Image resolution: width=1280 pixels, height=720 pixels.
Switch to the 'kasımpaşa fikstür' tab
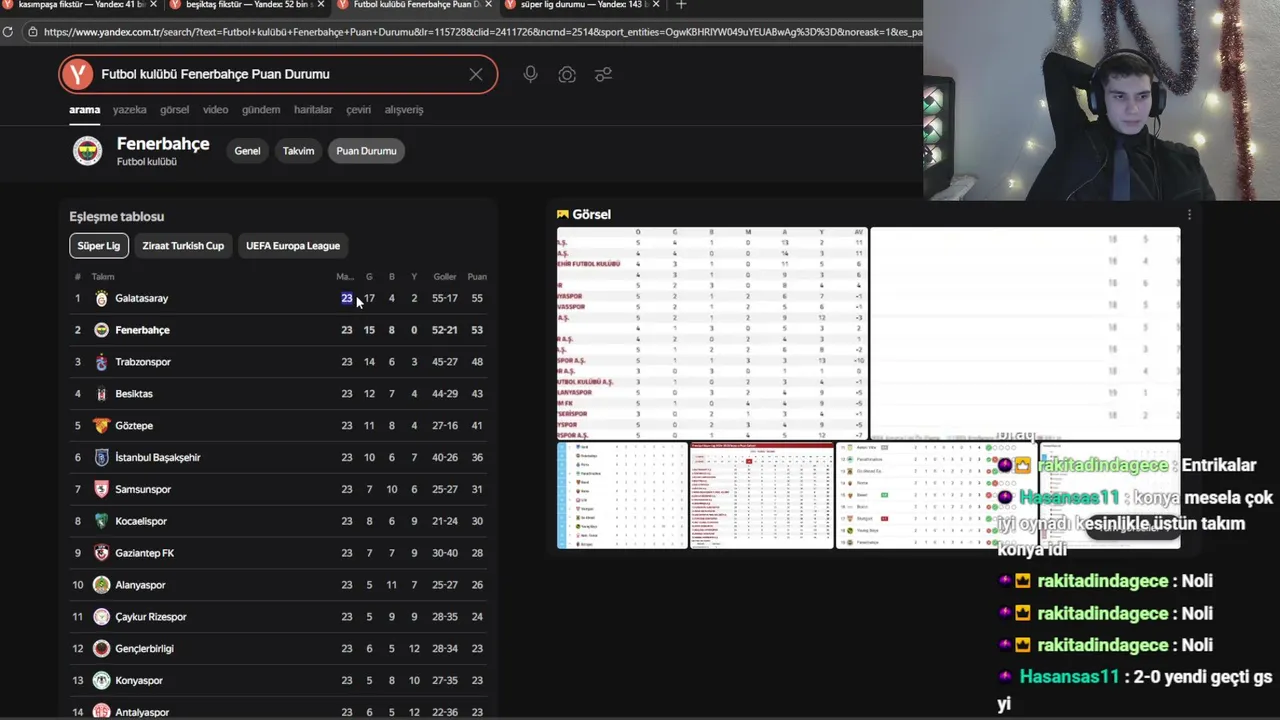80,5
